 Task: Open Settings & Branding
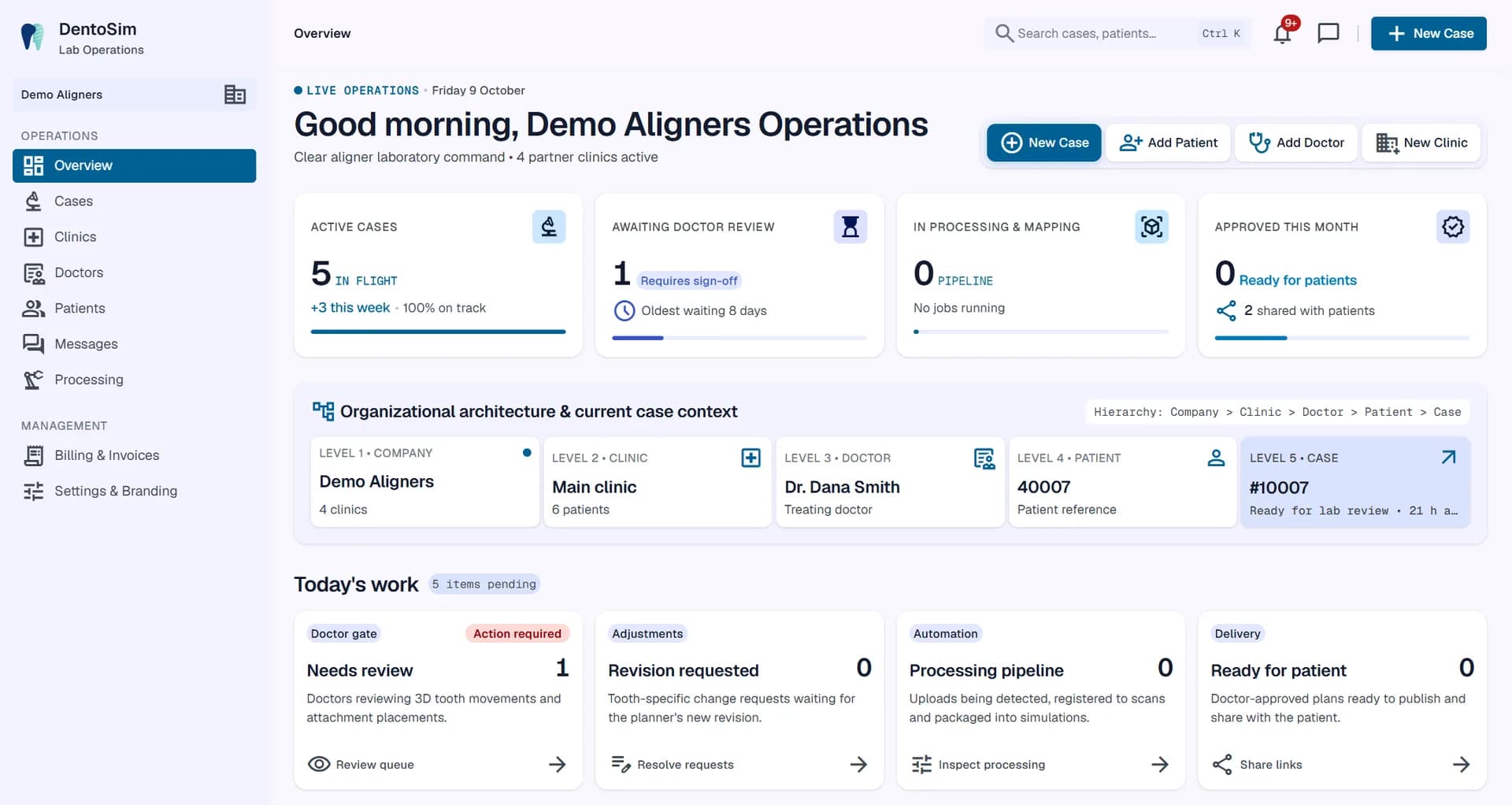point(134,492)
